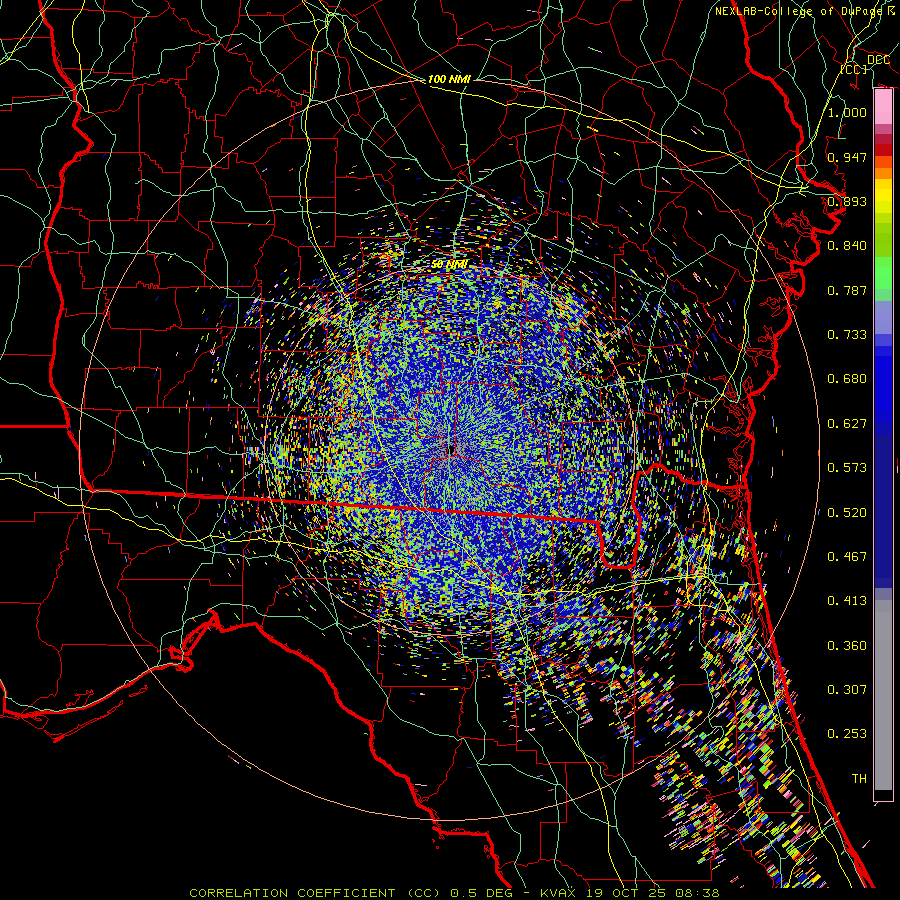Image resolution: width=900 pixels, height=900 pixels.
Task: Click the 0.573 legend value
Action: point(847,468)
